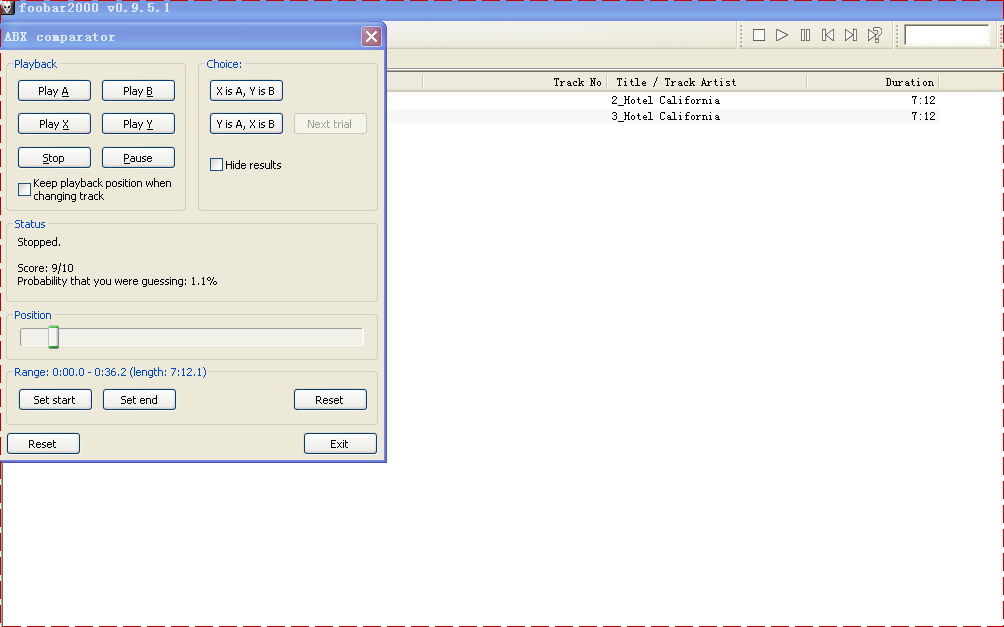Click the 'Score: 9/10' status text
The image size is (1004, 627).
pos(45,268)
